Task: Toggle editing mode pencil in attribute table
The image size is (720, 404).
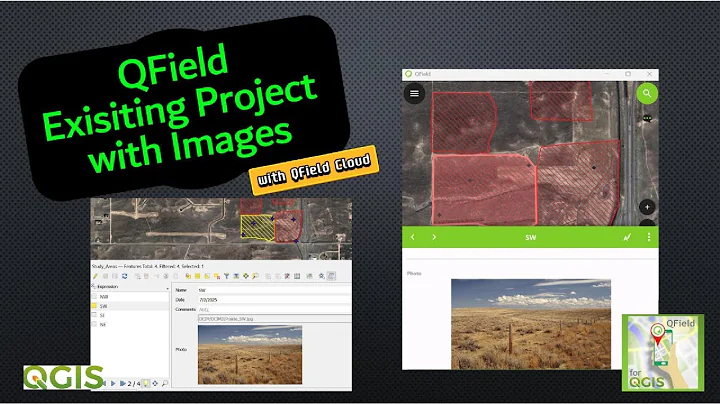Action: pyautogui.click(x=95, y=276)
